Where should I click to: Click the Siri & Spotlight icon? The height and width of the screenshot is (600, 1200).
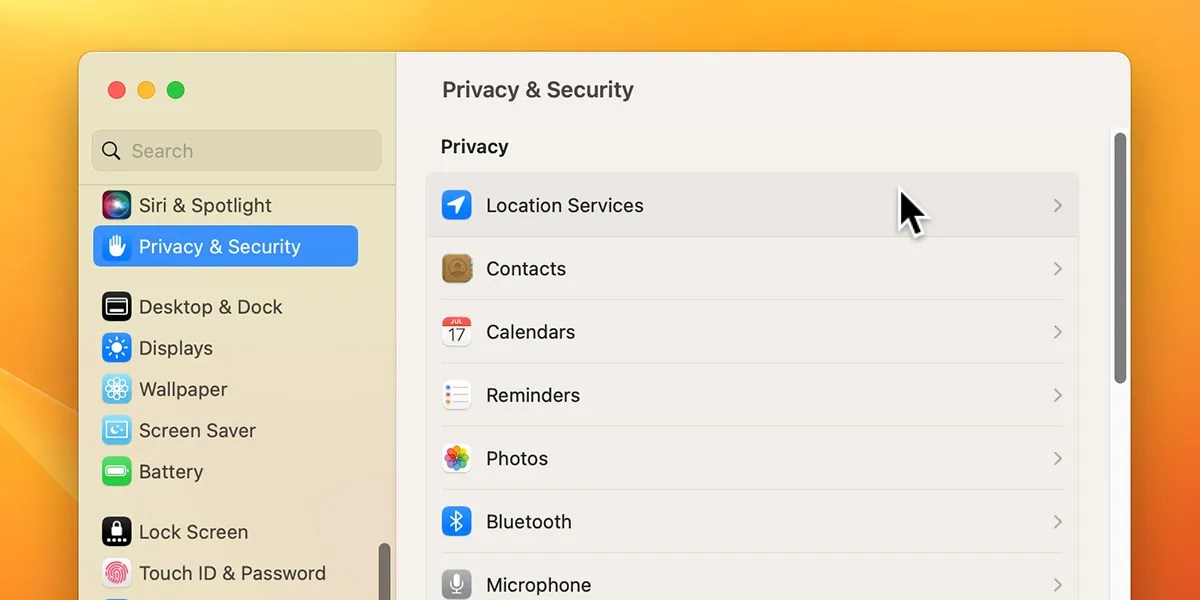click(116, 205)
